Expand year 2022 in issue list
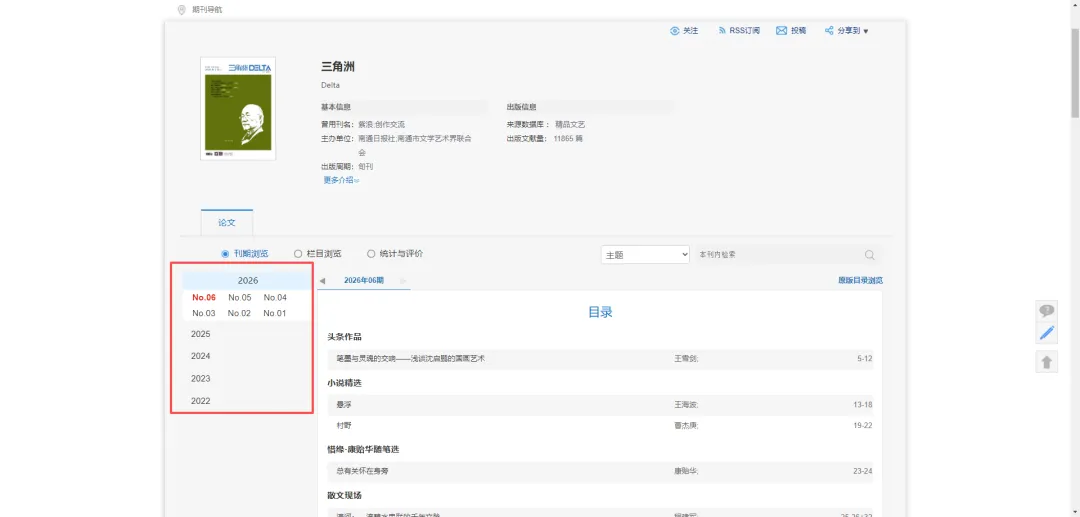Image resolution: width=1080 pixels, height=517 pixels. (200, 401)
